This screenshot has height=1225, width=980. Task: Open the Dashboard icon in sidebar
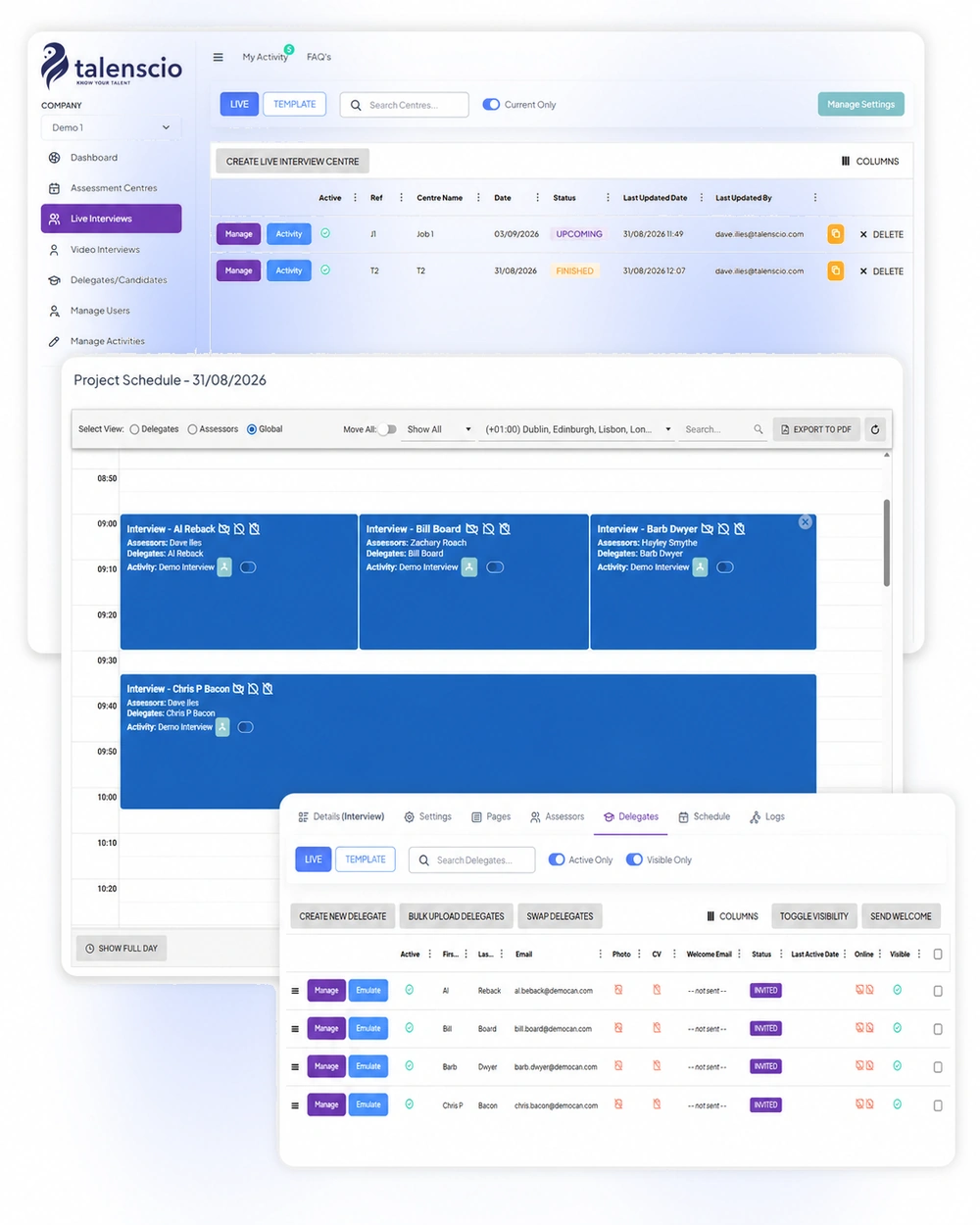pos(55,158)
